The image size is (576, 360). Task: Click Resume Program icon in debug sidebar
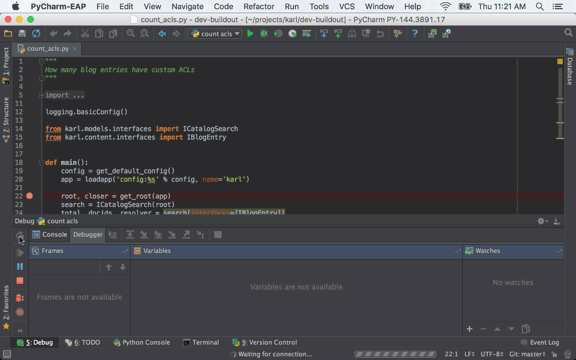pos(20,253)
